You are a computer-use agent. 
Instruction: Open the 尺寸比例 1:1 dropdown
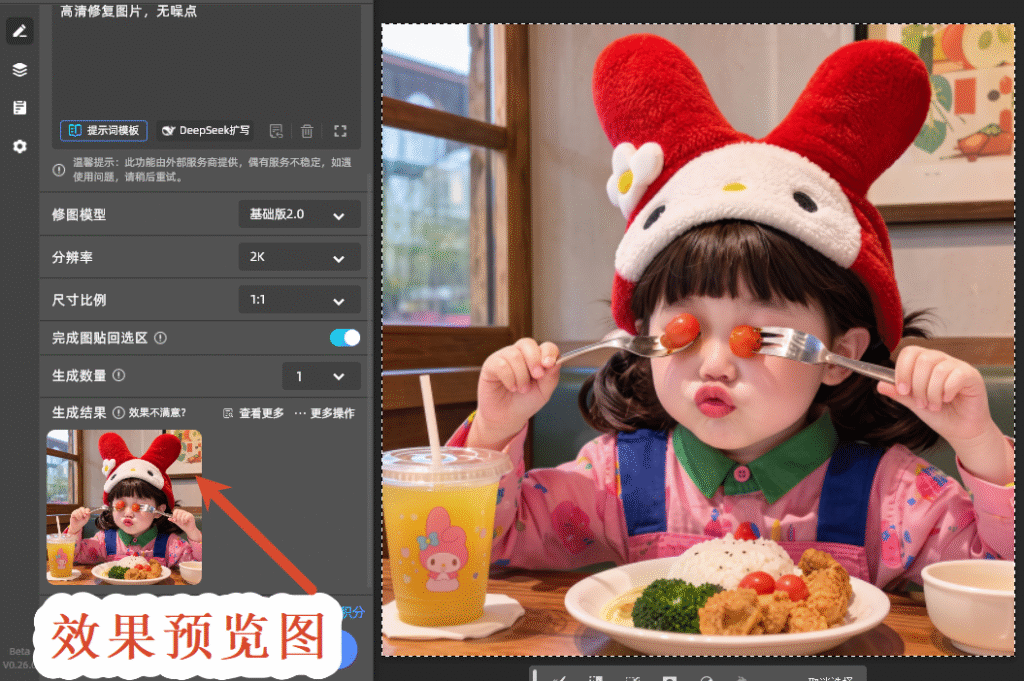300,300
